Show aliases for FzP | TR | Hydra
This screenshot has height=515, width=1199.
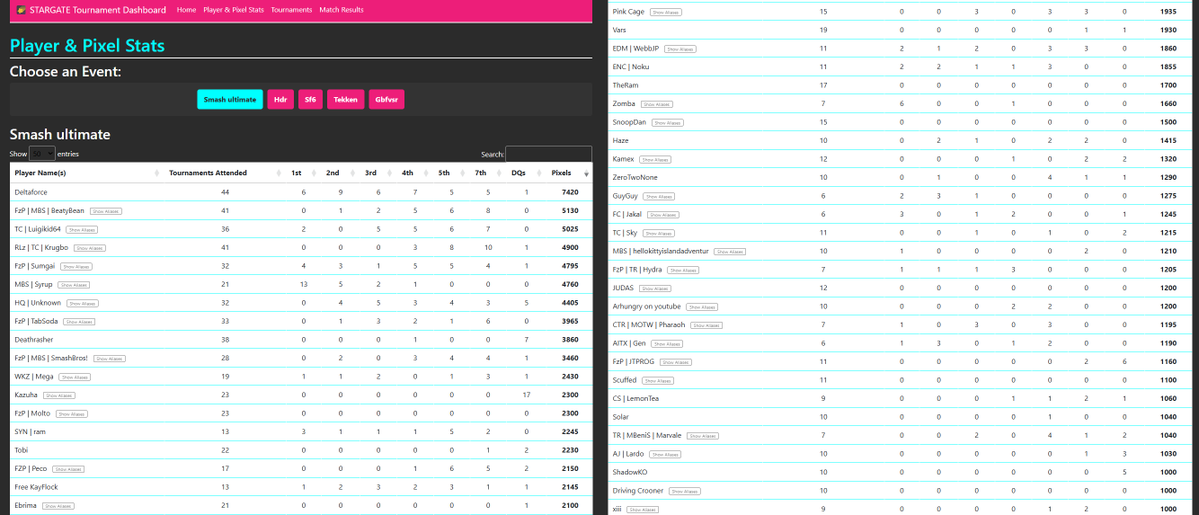684,269
